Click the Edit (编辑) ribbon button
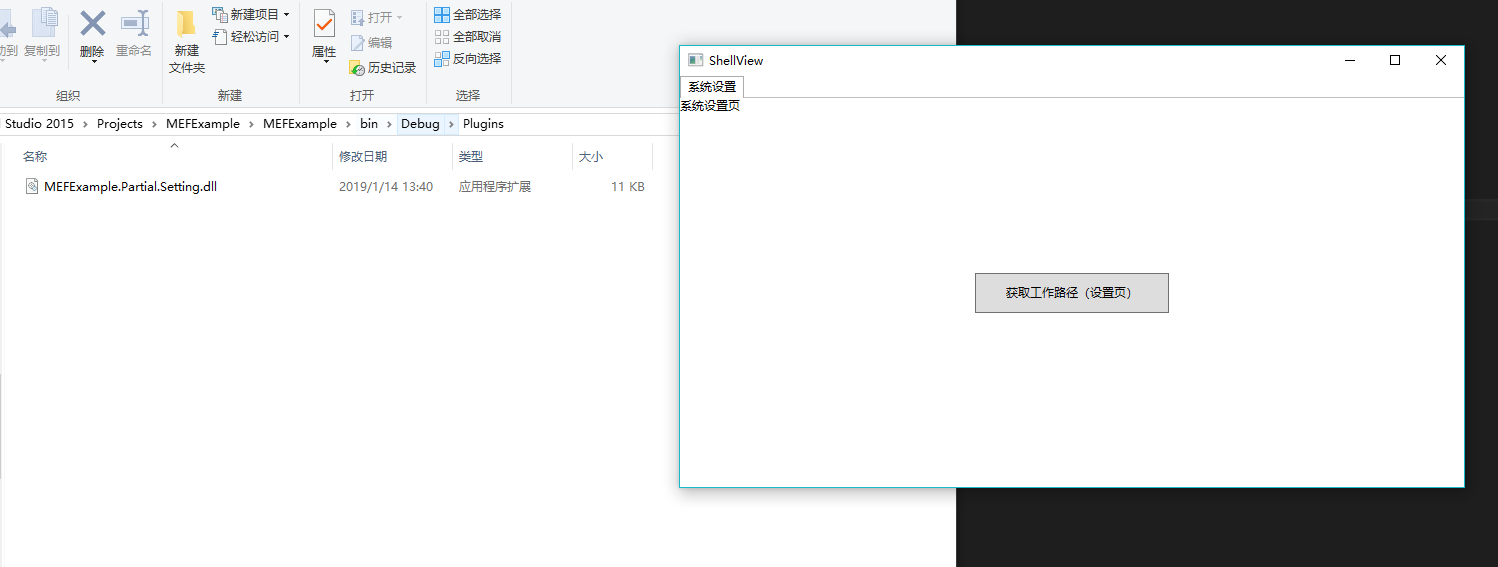The height and width of the screenshot is (567, 1498). click(371, 42)
